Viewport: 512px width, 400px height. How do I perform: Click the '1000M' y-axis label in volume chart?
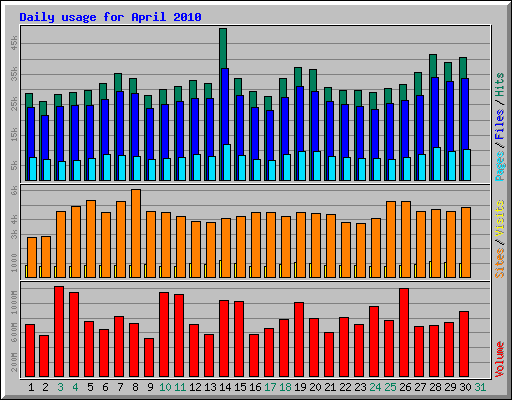(x=14, y=302)
